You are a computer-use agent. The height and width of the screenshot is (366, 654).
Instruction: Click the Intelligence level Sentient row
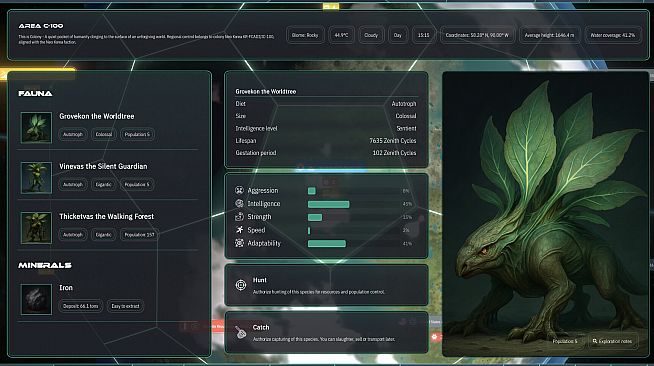coord(326,128)
